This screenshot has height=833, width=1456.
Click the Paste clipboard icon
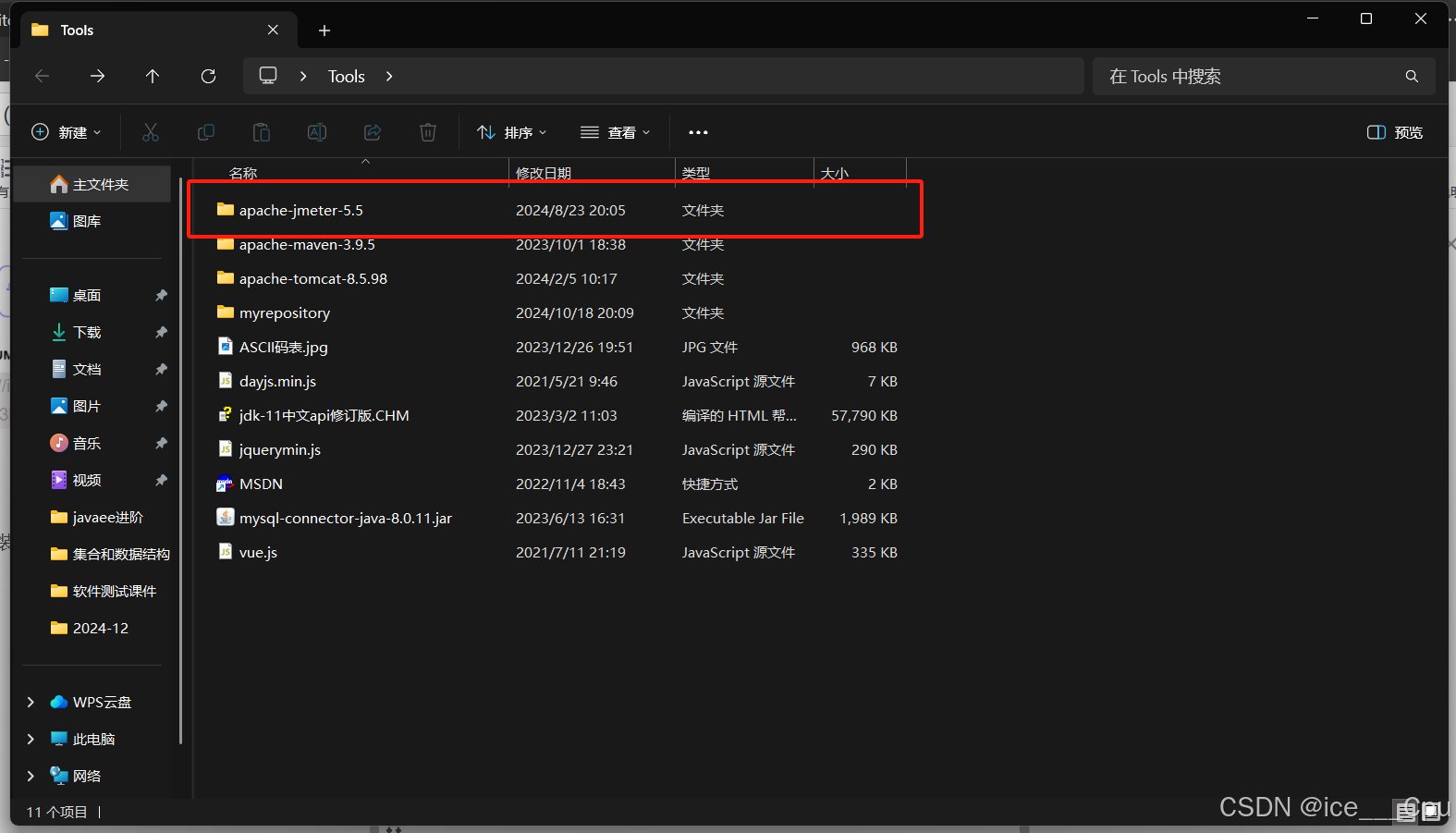262,132
